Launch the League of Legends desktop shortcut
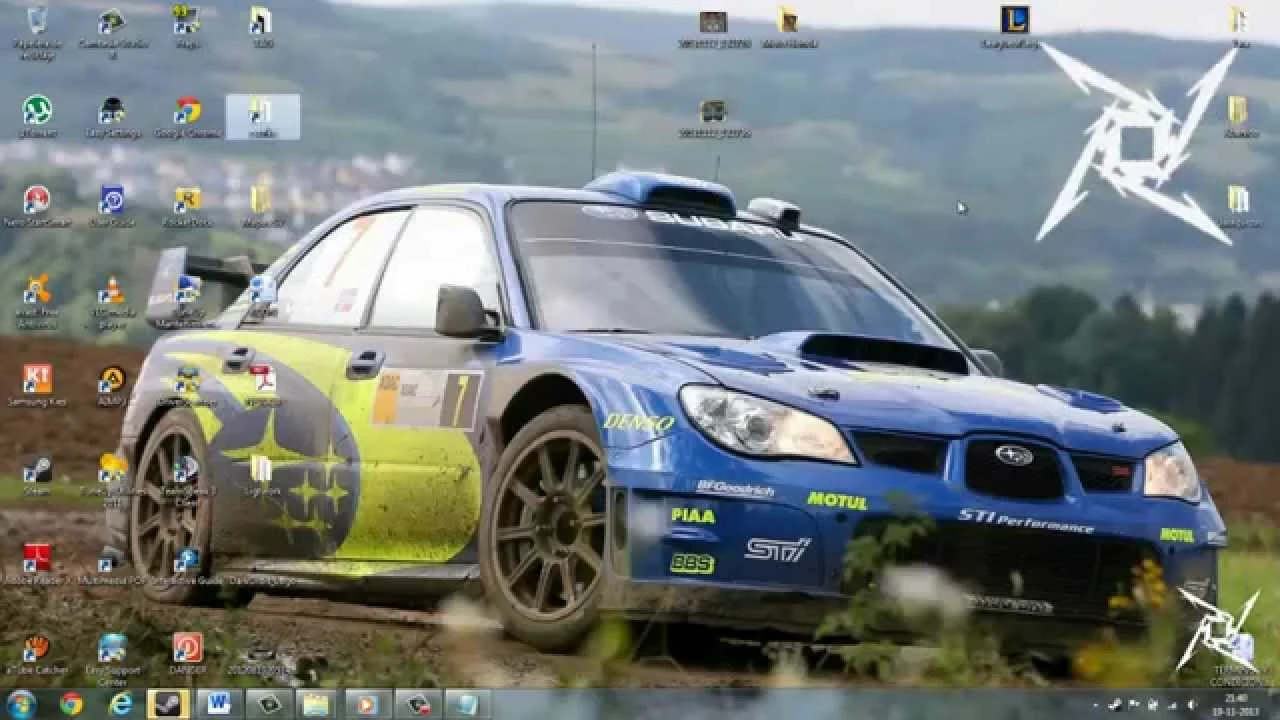1280x720 pixels. point(1013,27)
